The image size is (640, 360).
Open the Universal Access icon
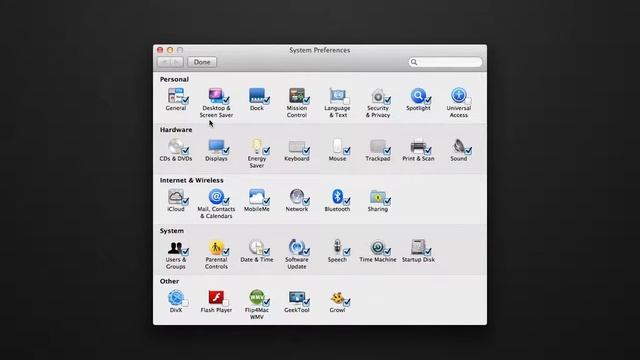pos(458,96)
